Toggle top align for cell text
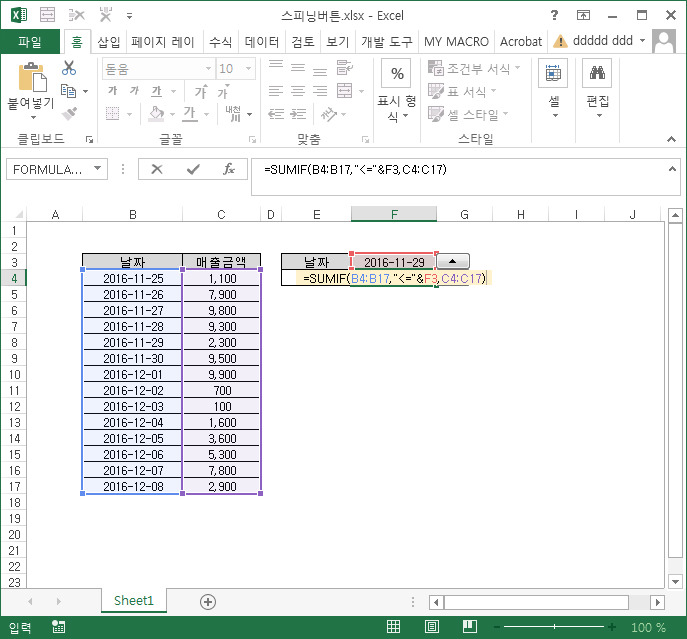Viewport: 687px width, 639px height. point(276,67)
